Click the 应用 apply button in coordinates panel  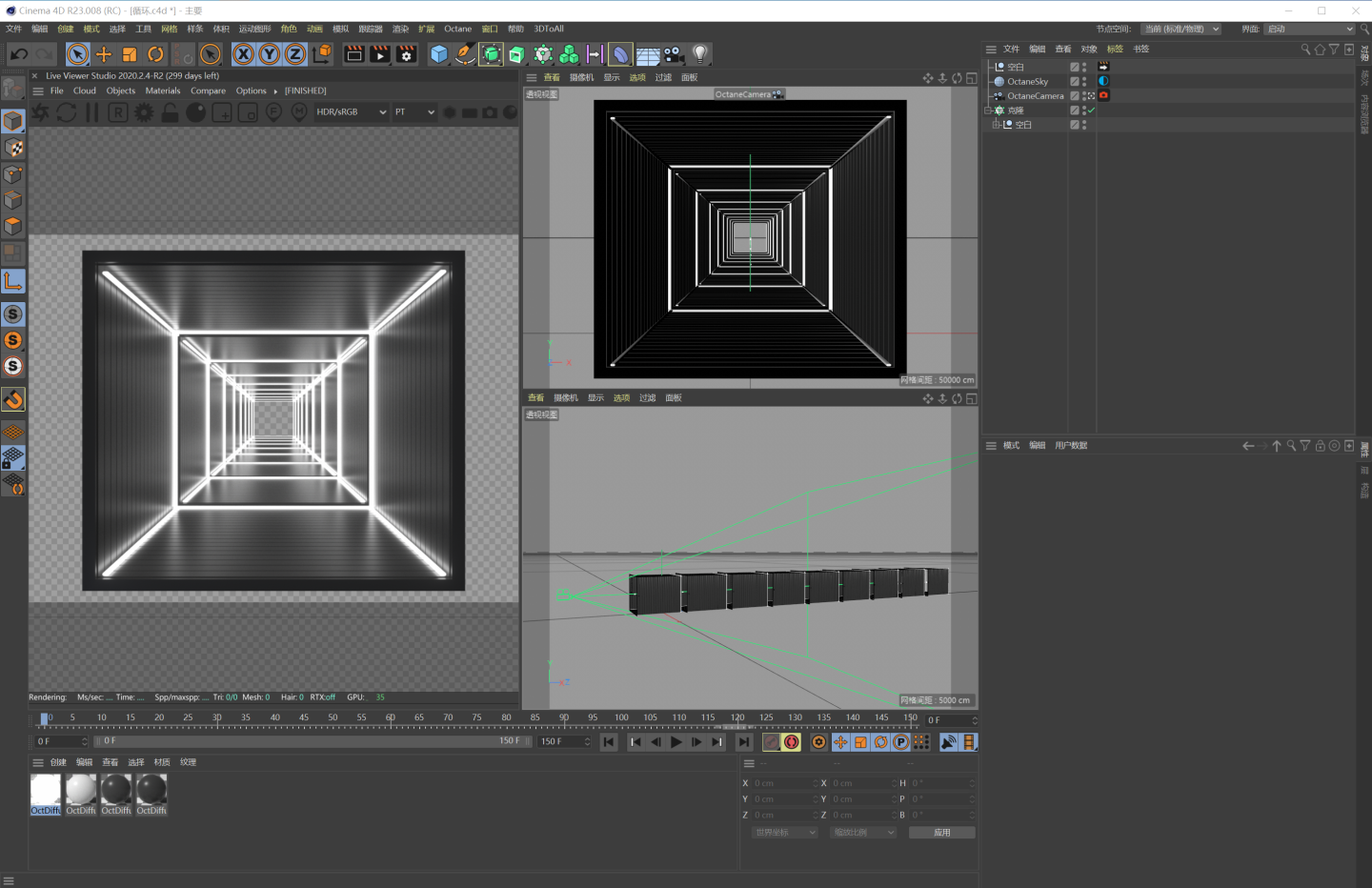coord(941,833)
